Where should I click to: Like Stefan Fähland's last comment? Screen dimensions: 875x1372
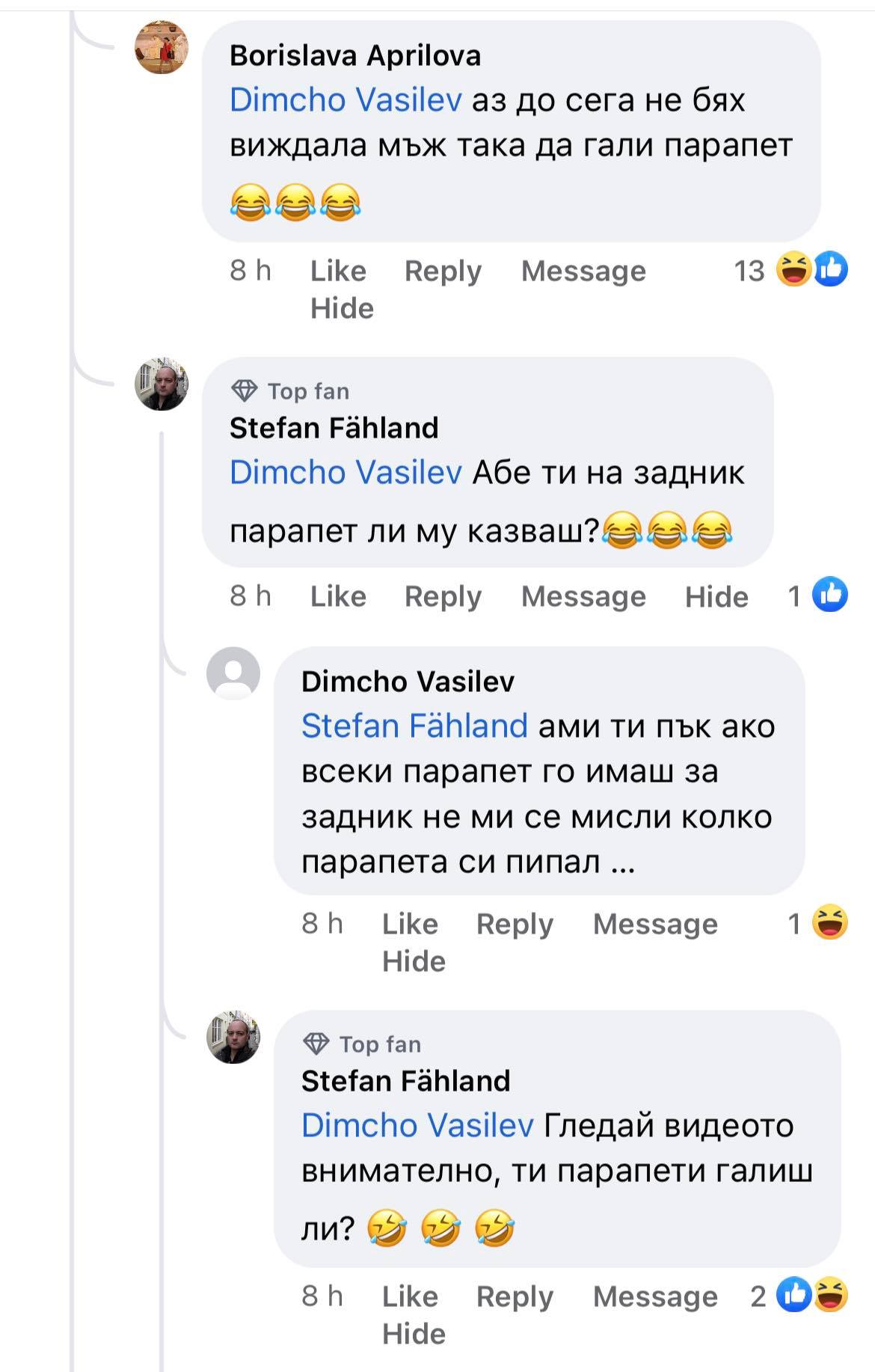tap(410, 1296)
